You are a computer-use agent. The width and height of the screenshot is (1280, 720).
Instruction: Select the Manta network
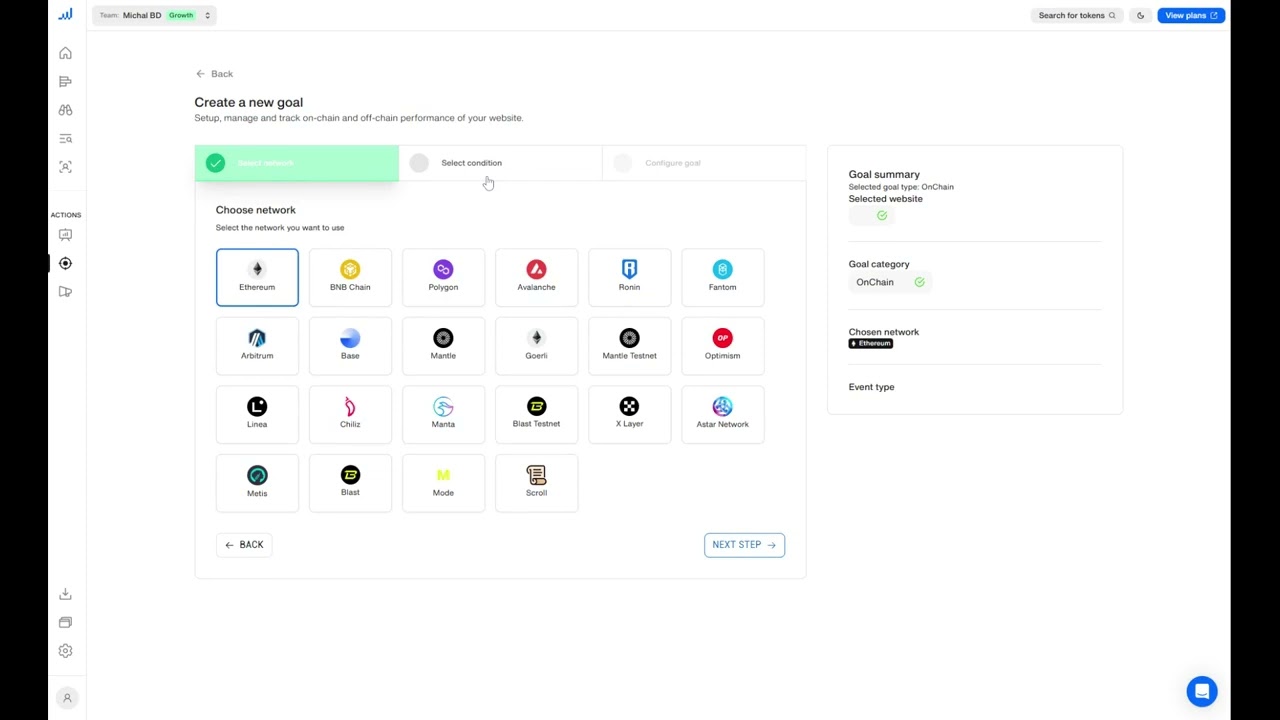pyautogui.click(x=443, y=414)
